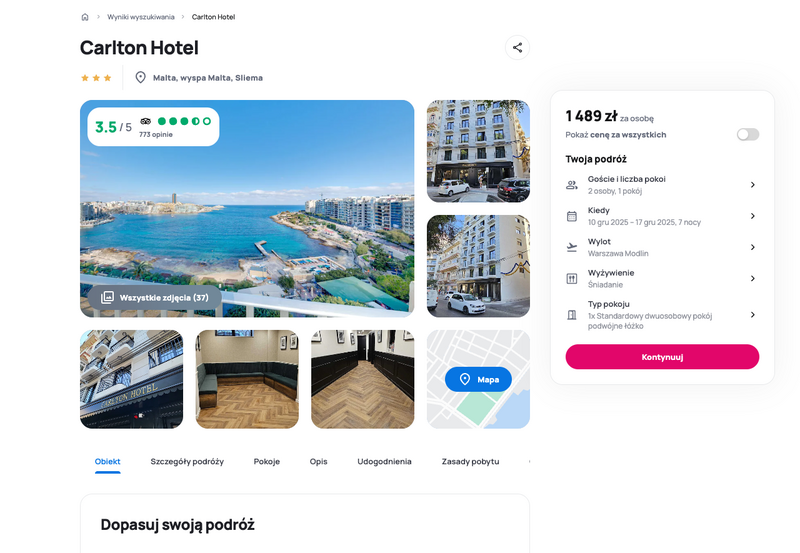The width and height of the screenshot is (800, 553).
Task: Expand the Kiedy dates chevron
Action: (x=753, y=216)
